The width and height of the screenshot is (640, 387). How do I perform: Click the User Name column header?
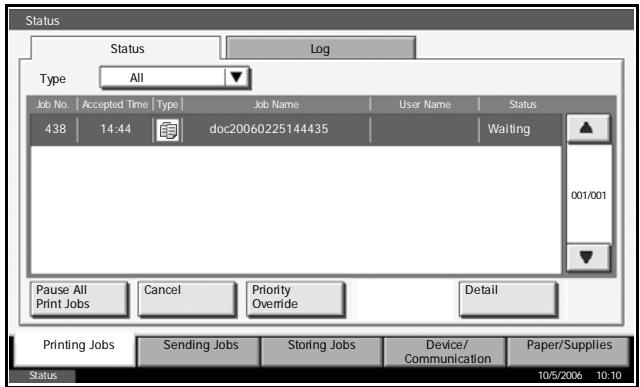[x=425, y=105]
